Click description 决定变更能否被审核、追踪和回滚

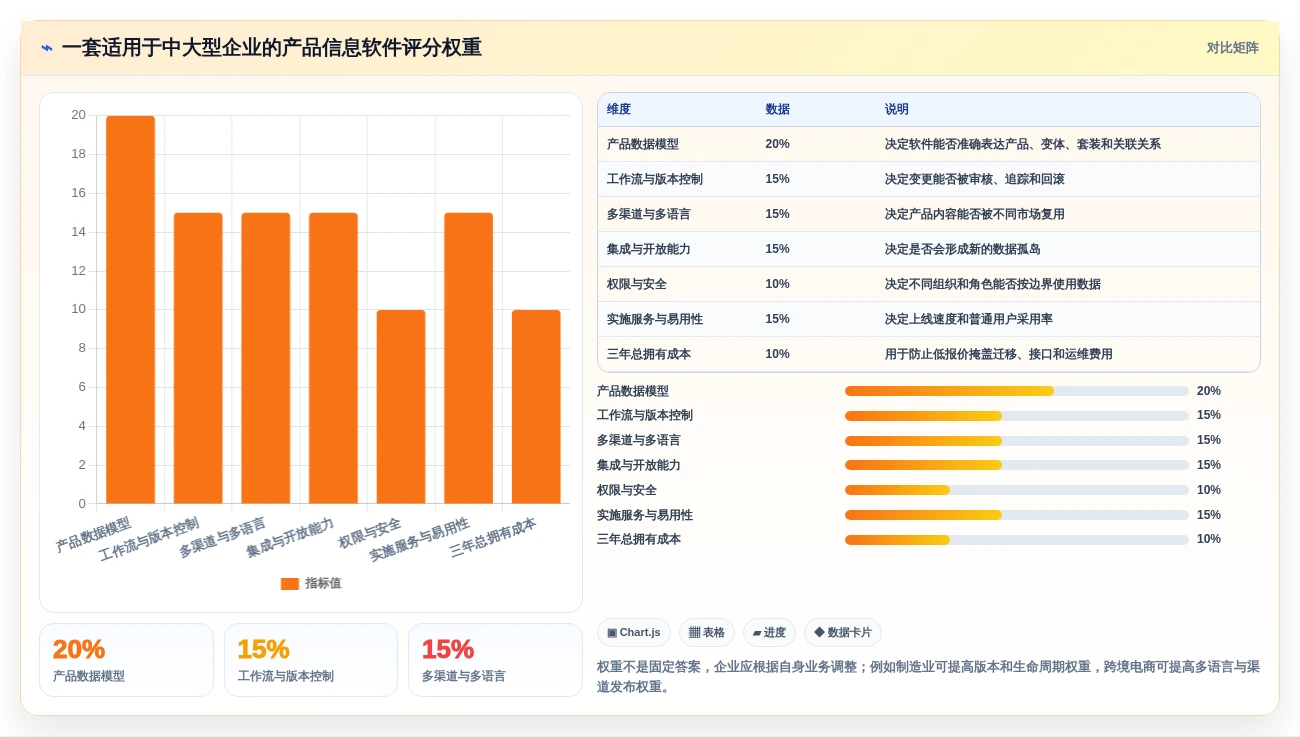[975, 179]
